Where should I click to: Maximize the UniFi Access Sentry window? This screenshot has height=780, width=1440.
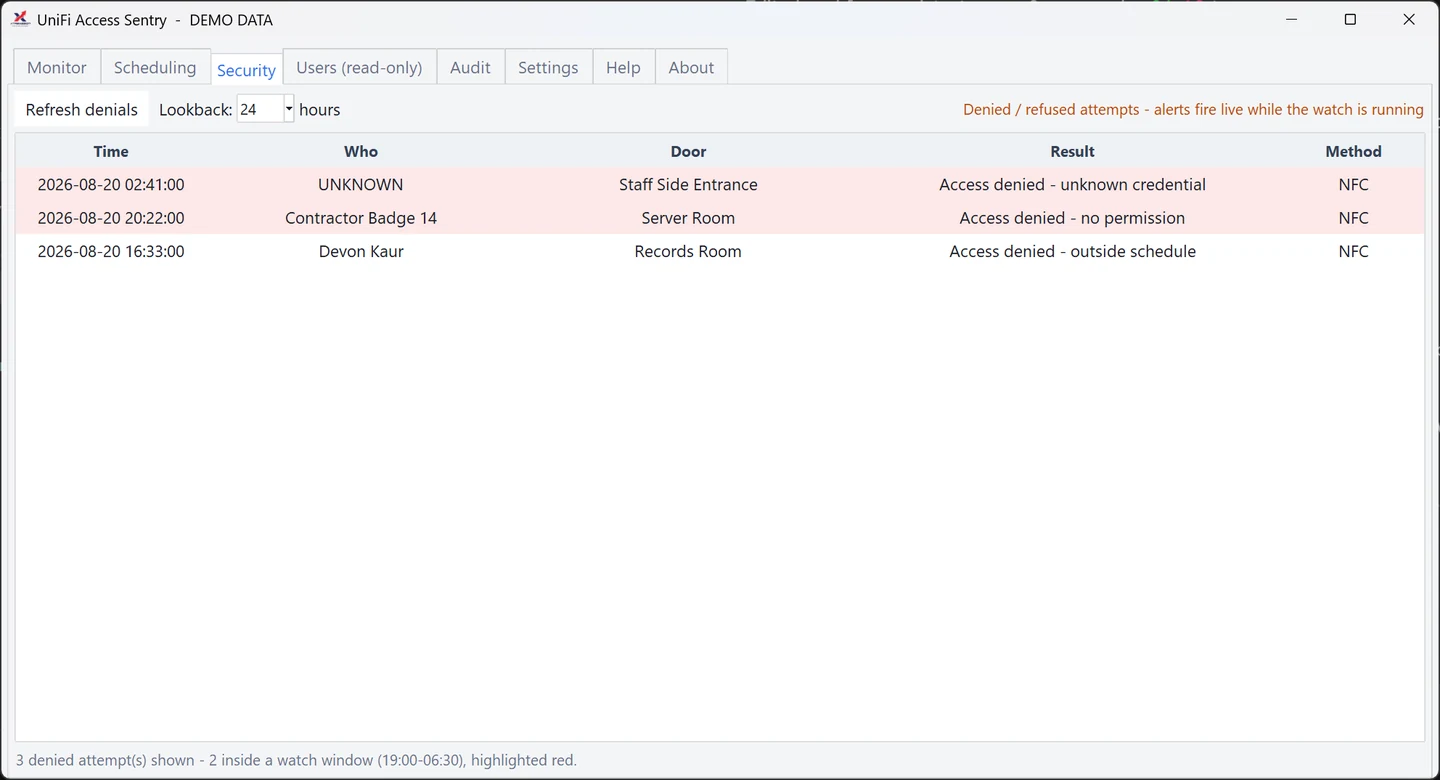pos(1350,19)
